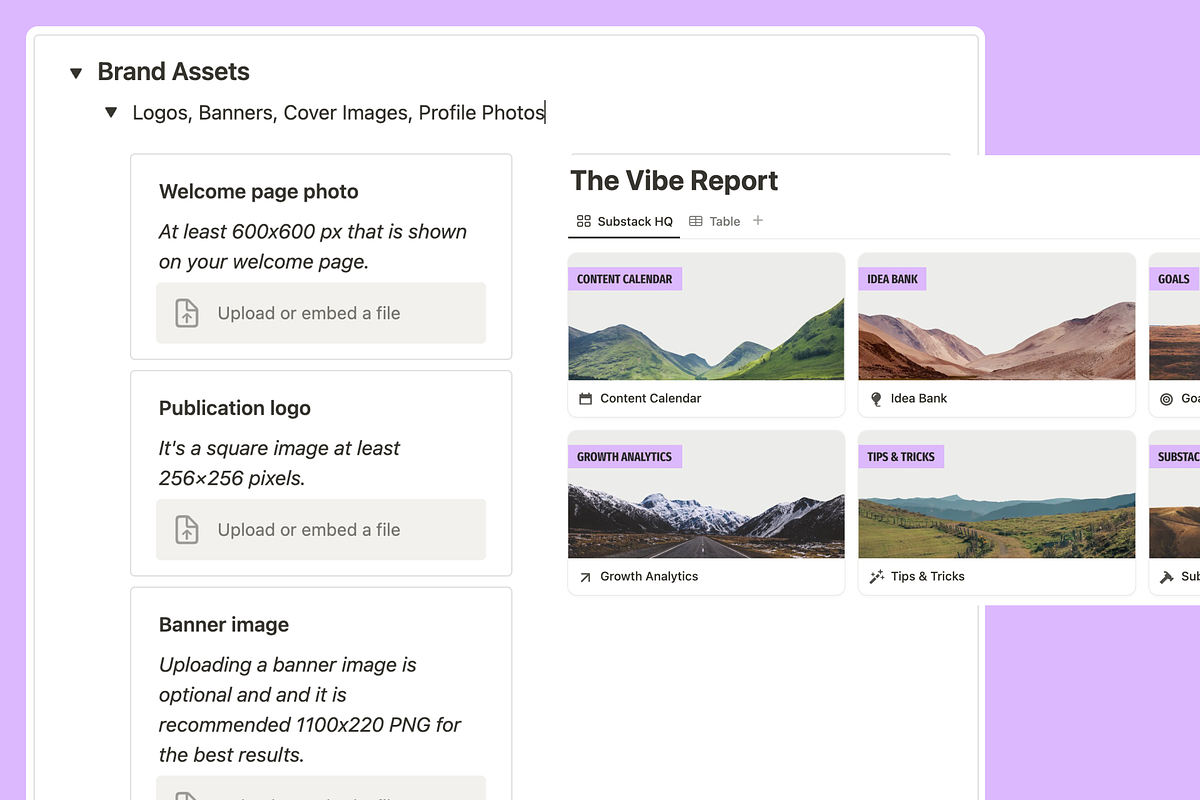
Task: Switch to the Substack HQ view tab
Action: (624, 221)
